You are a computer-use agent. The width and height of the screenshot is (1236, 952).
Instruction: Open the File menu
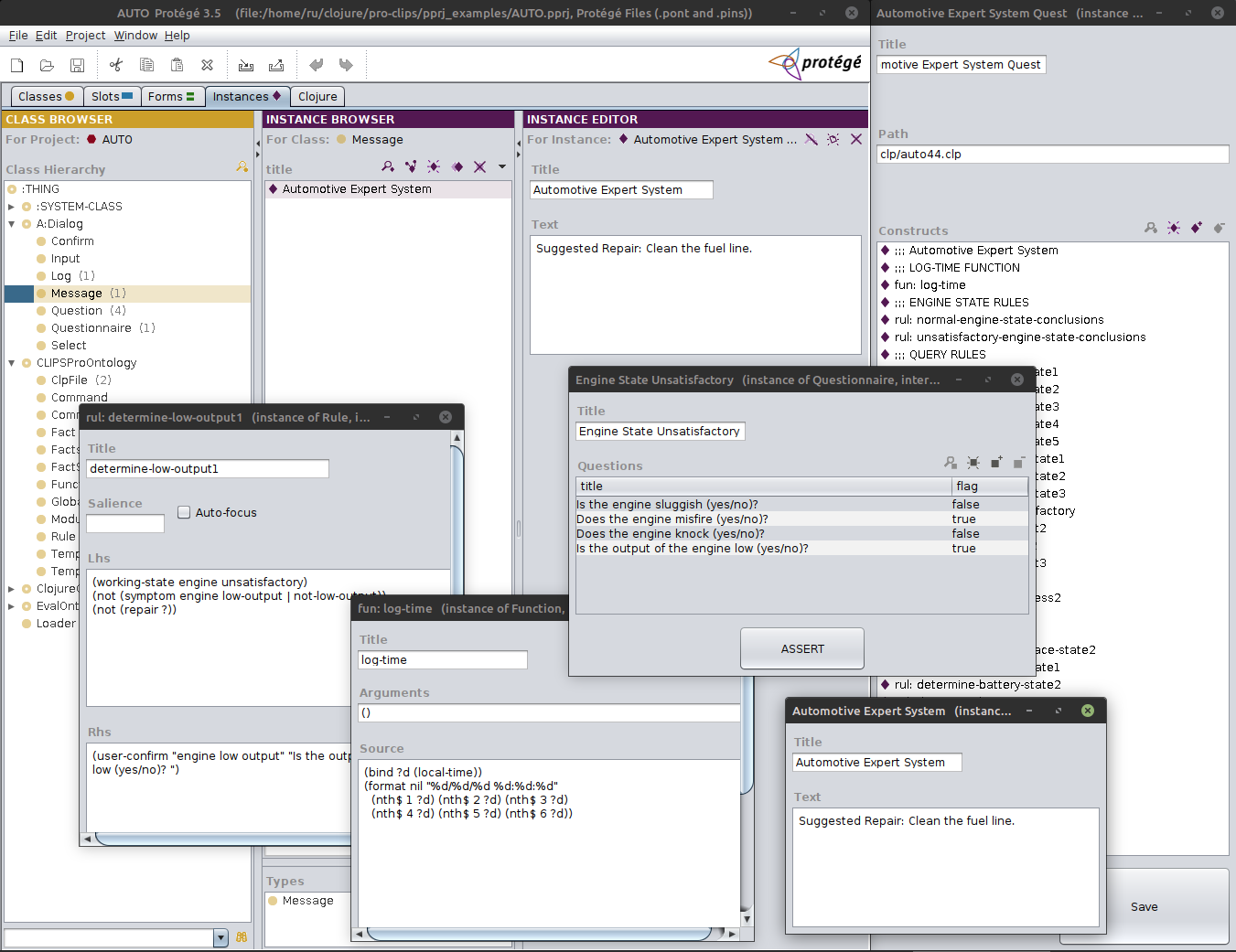point(18,36)
